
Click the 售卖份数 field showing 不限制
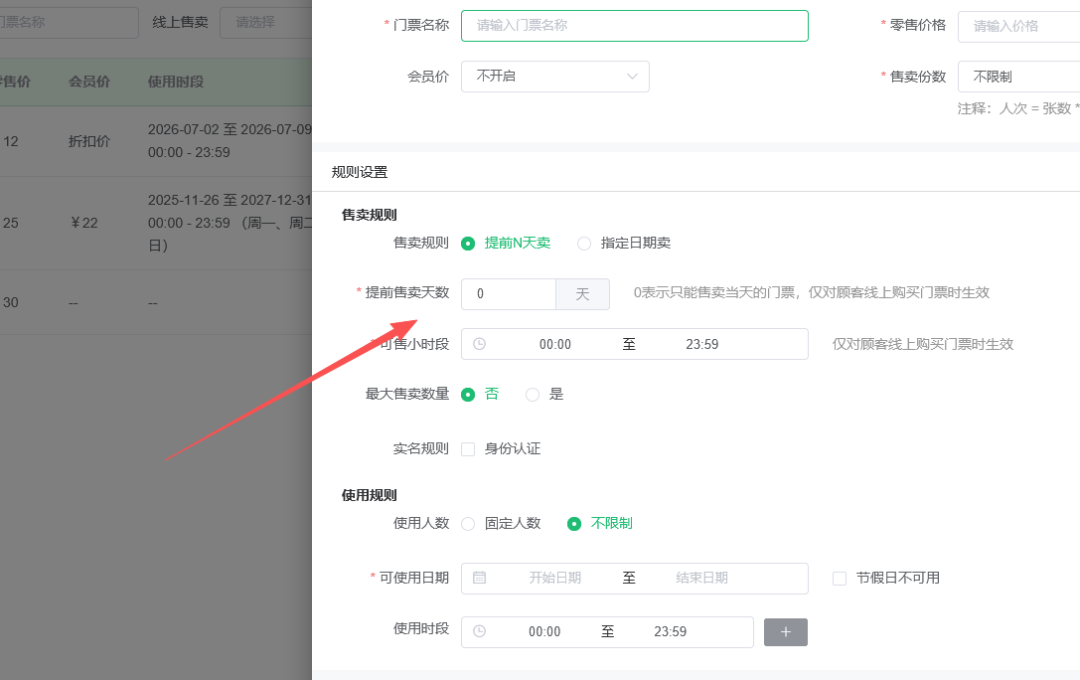(1019, 76)
